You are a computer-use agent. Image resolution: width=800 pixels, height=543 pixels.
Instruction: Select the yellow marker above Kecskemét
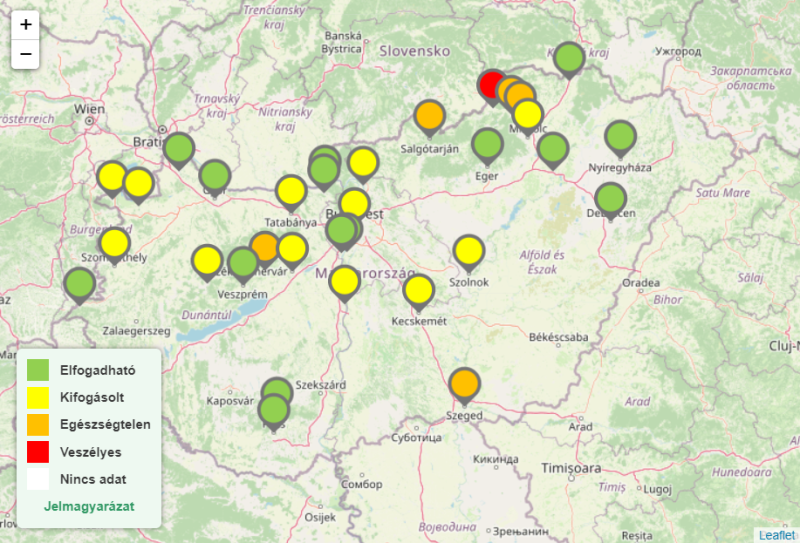418,291
